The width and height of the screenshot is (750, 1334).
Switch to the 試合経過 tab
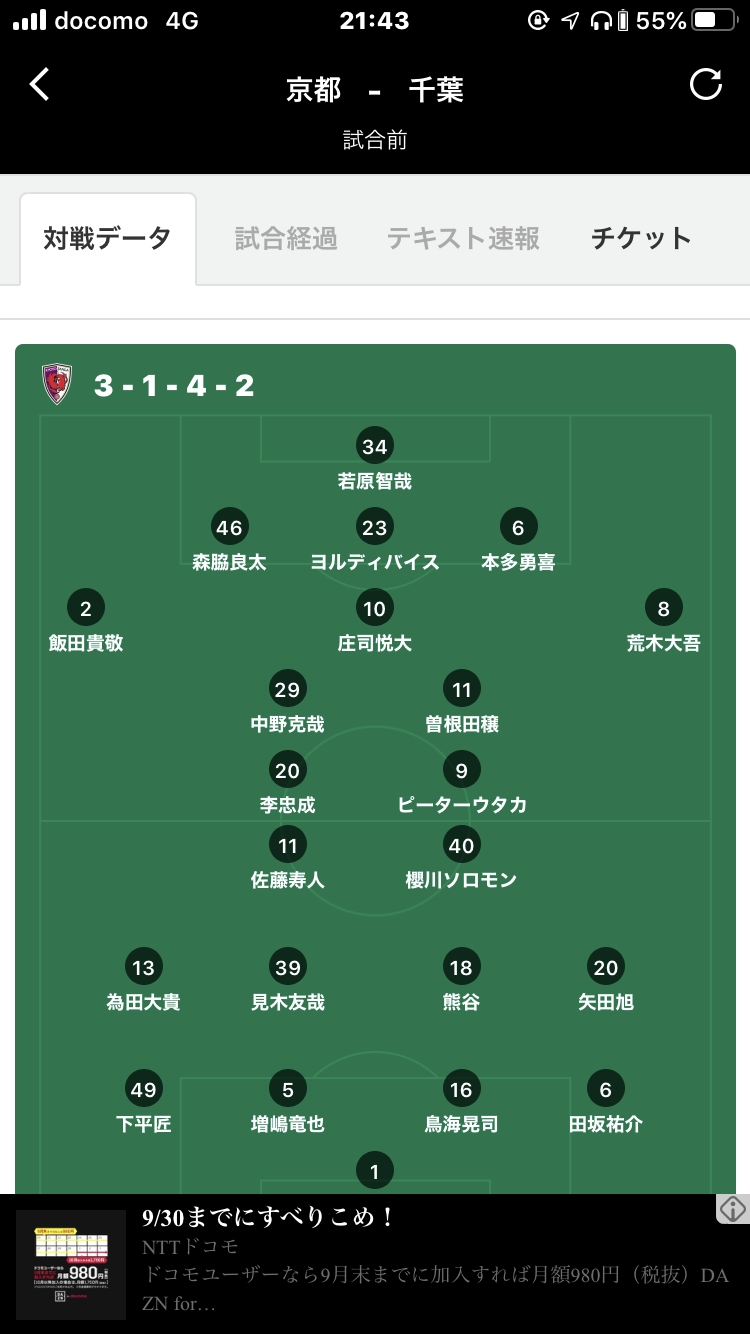pos(286,239)
